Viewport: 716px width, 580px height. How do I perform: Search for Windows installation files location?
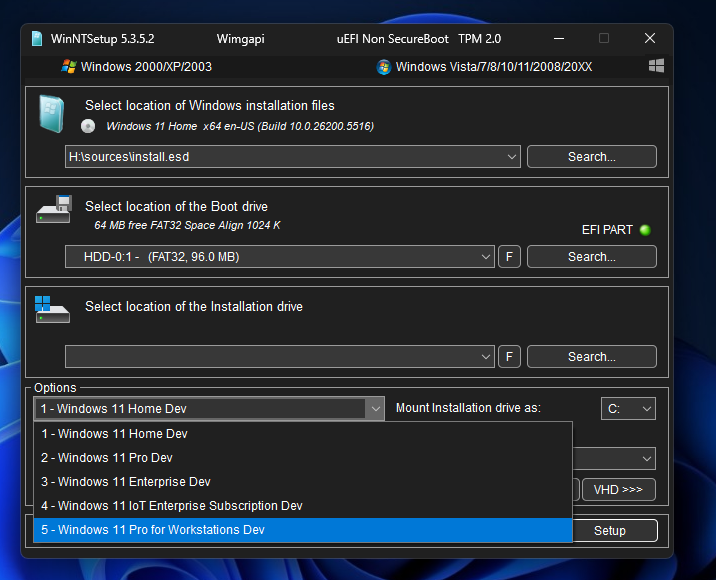tap(592, 157)
